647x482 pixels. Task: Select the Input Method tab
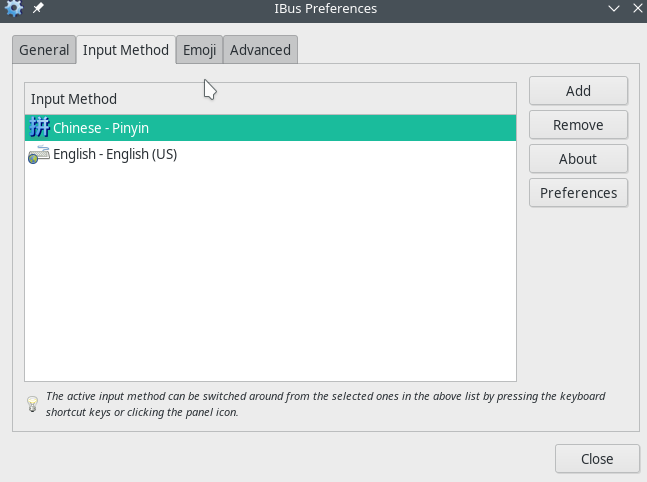[x=126, y=50]
